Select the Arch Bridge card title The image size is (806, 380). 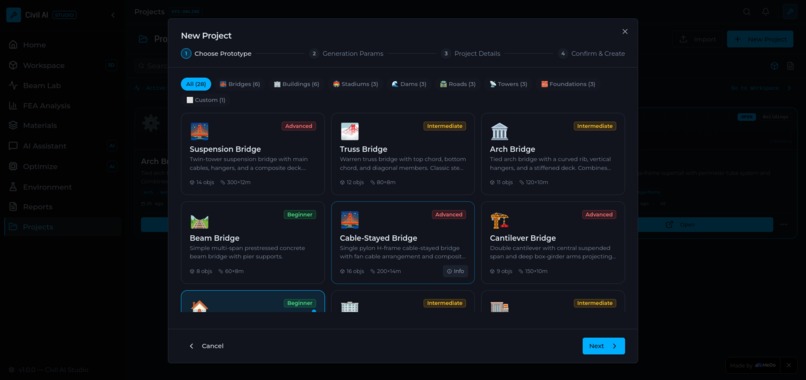pyautogui.click(x=512, y=149)
